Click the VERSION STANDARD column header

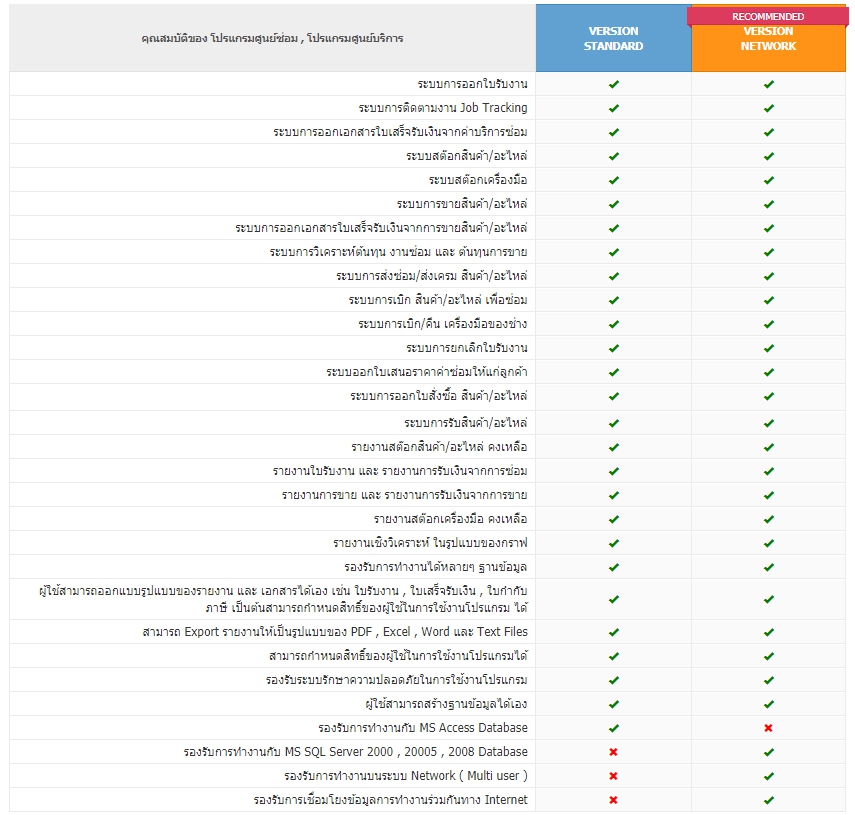pyautogui.click(x=614, y=39)
